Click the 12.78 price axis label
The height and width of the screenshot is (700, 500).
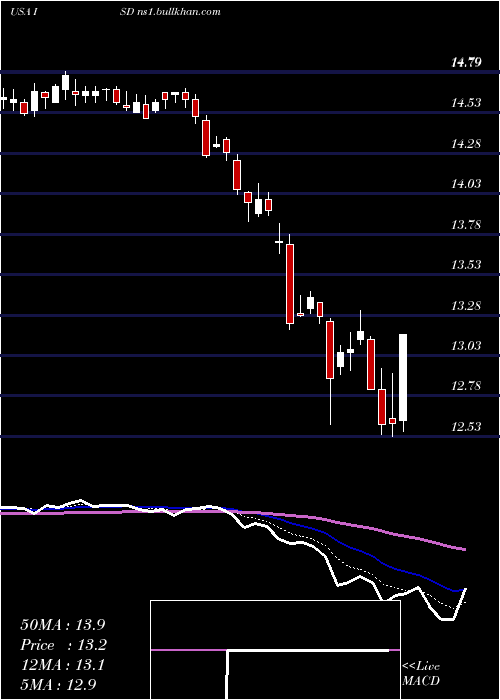[x=466, y=386]
